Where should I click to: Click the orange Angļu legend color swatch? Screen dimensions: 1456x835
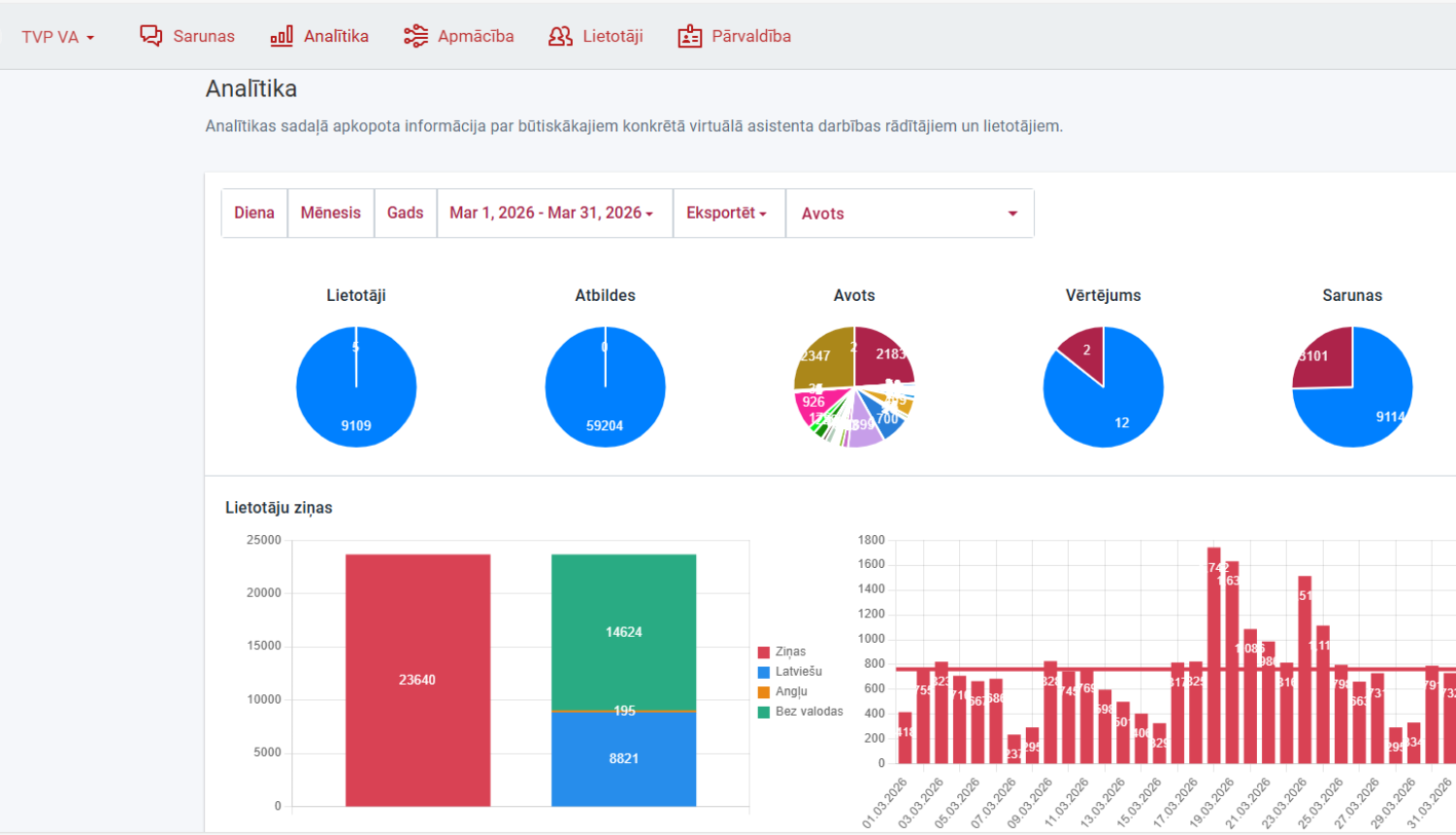(764, 692)
